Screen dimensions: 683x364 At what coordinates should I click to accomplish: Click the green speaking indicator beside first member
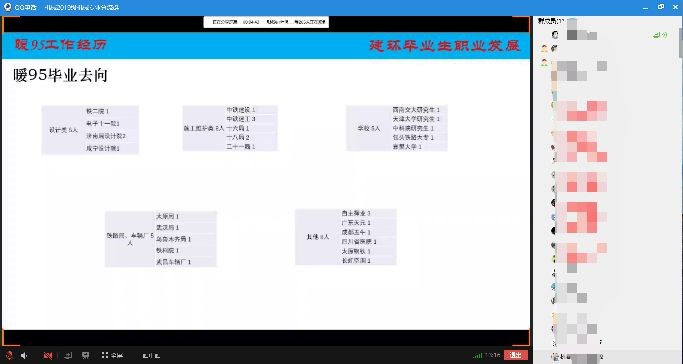(x=660, y=35)
